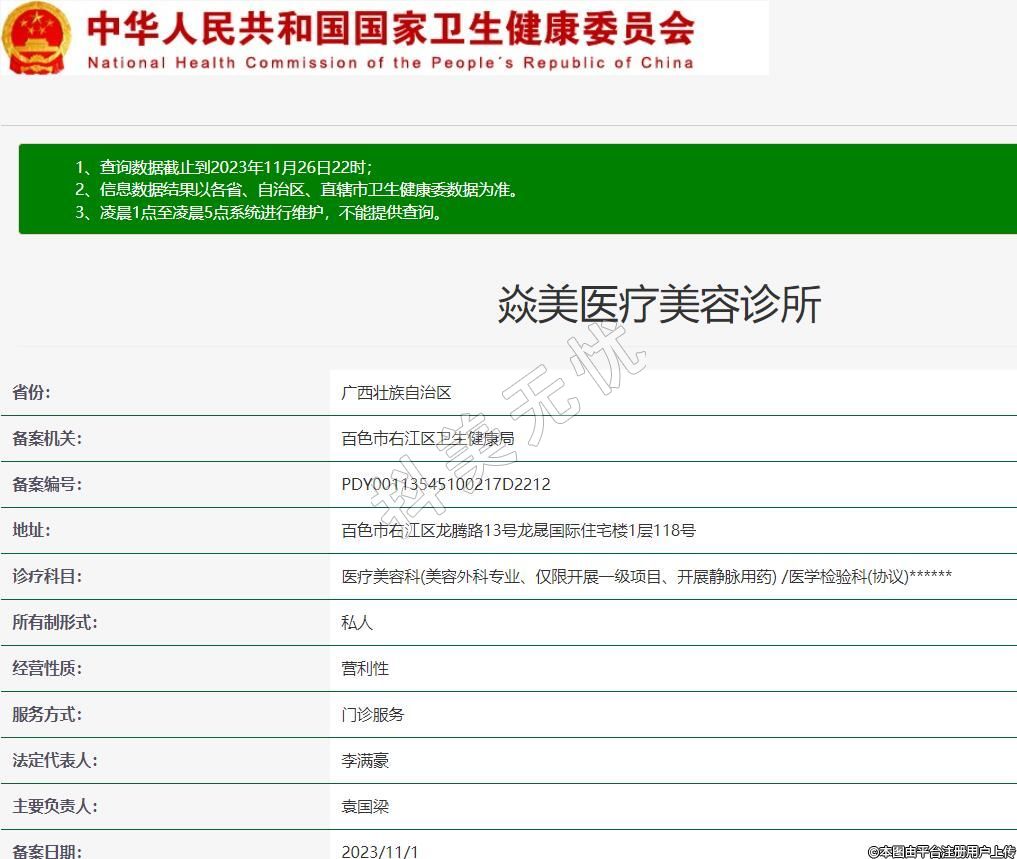The image size is (1017, 859).
Task: Click the 主要负责人 row label
Action: (54, 807)
